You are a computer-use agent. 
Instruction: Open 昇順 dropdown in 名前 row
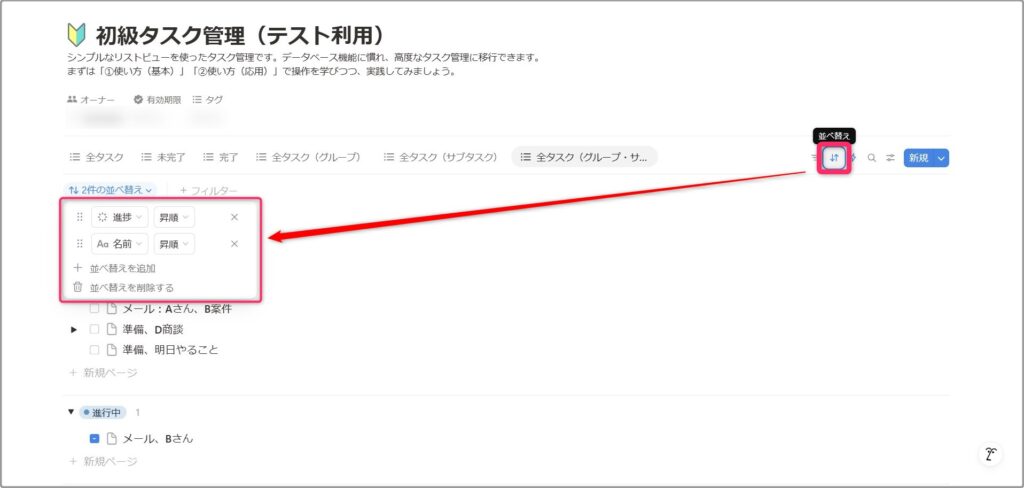coord(174,244)
